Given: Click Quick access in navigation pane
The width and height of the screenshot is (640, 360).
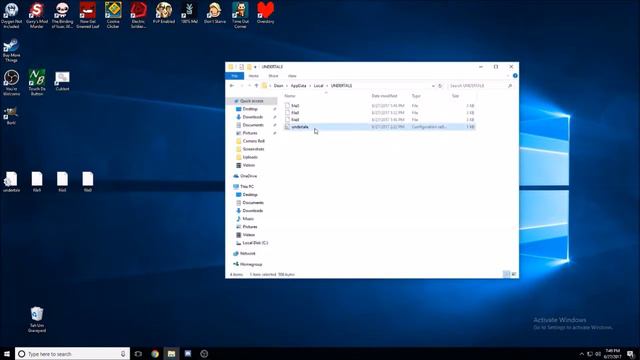Looking at the screenshot, I should pyautogui.click(x=251, y=101).
